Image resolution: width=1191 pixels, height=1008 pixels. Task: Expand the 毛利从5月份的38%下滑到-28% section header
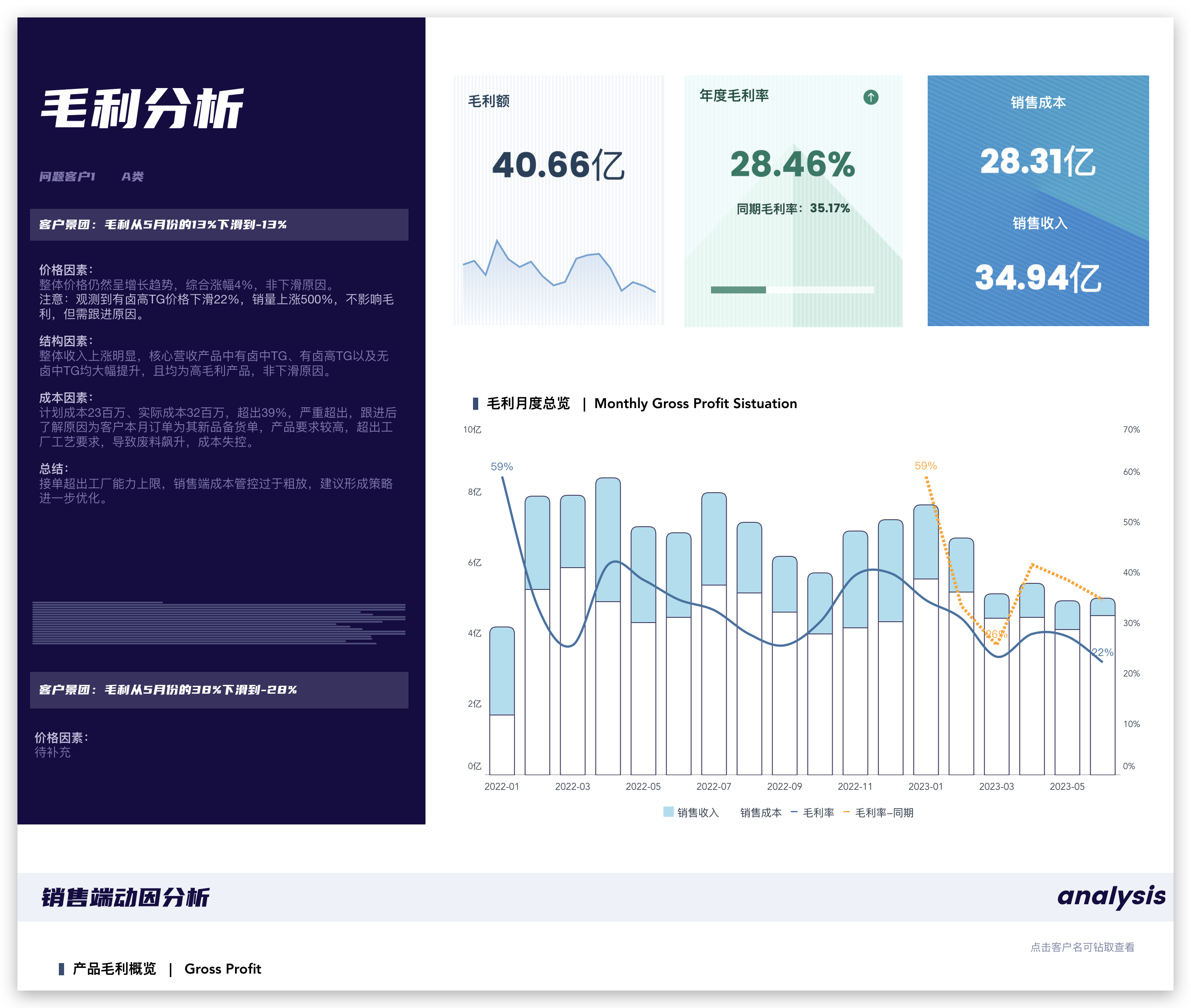219,690
